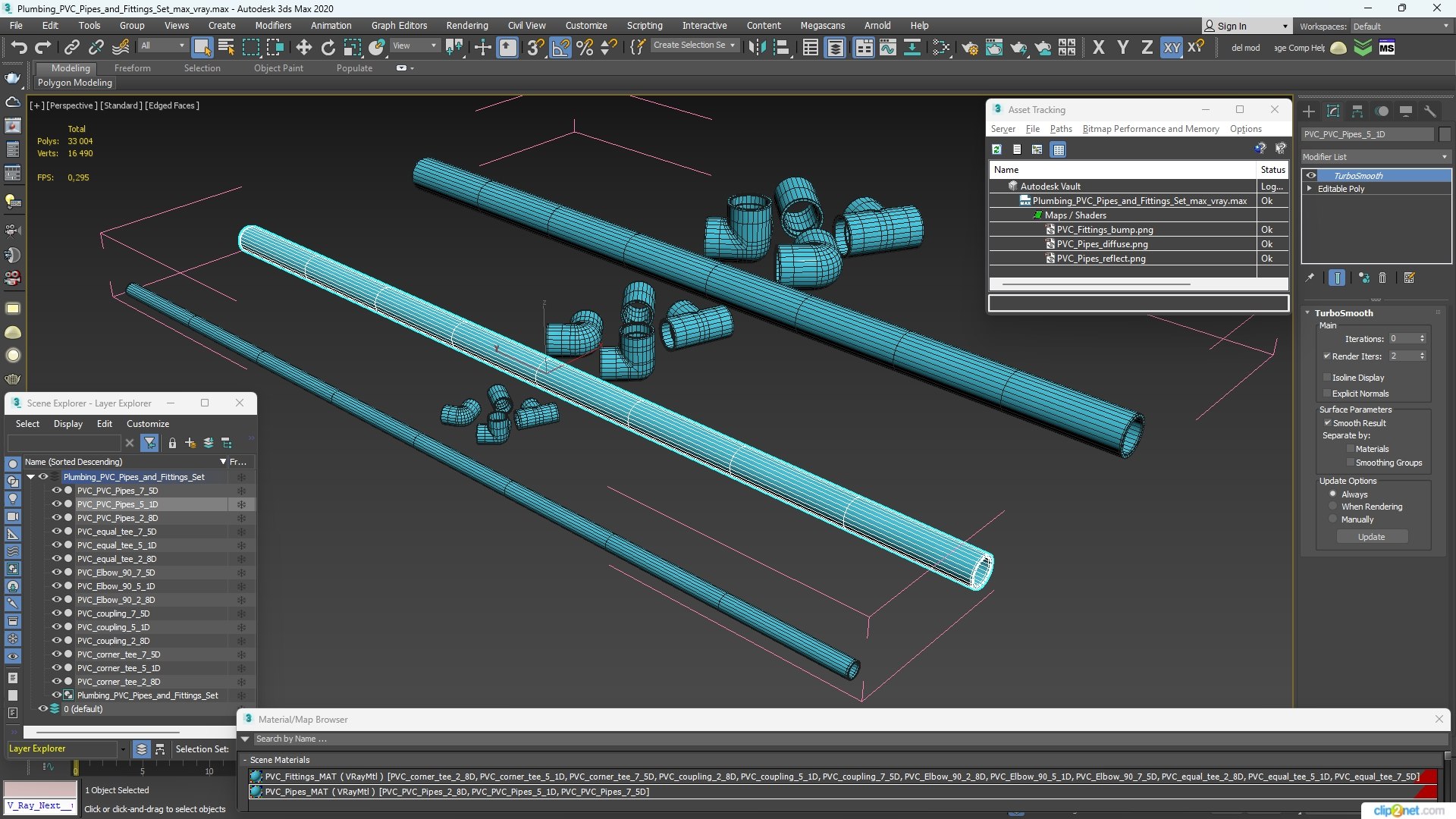The height and width of the screenshot is (819, 1456).
Task: Restrict to XY plane axis constraint
Action: pyautogui.click(x=1172, y=48)
